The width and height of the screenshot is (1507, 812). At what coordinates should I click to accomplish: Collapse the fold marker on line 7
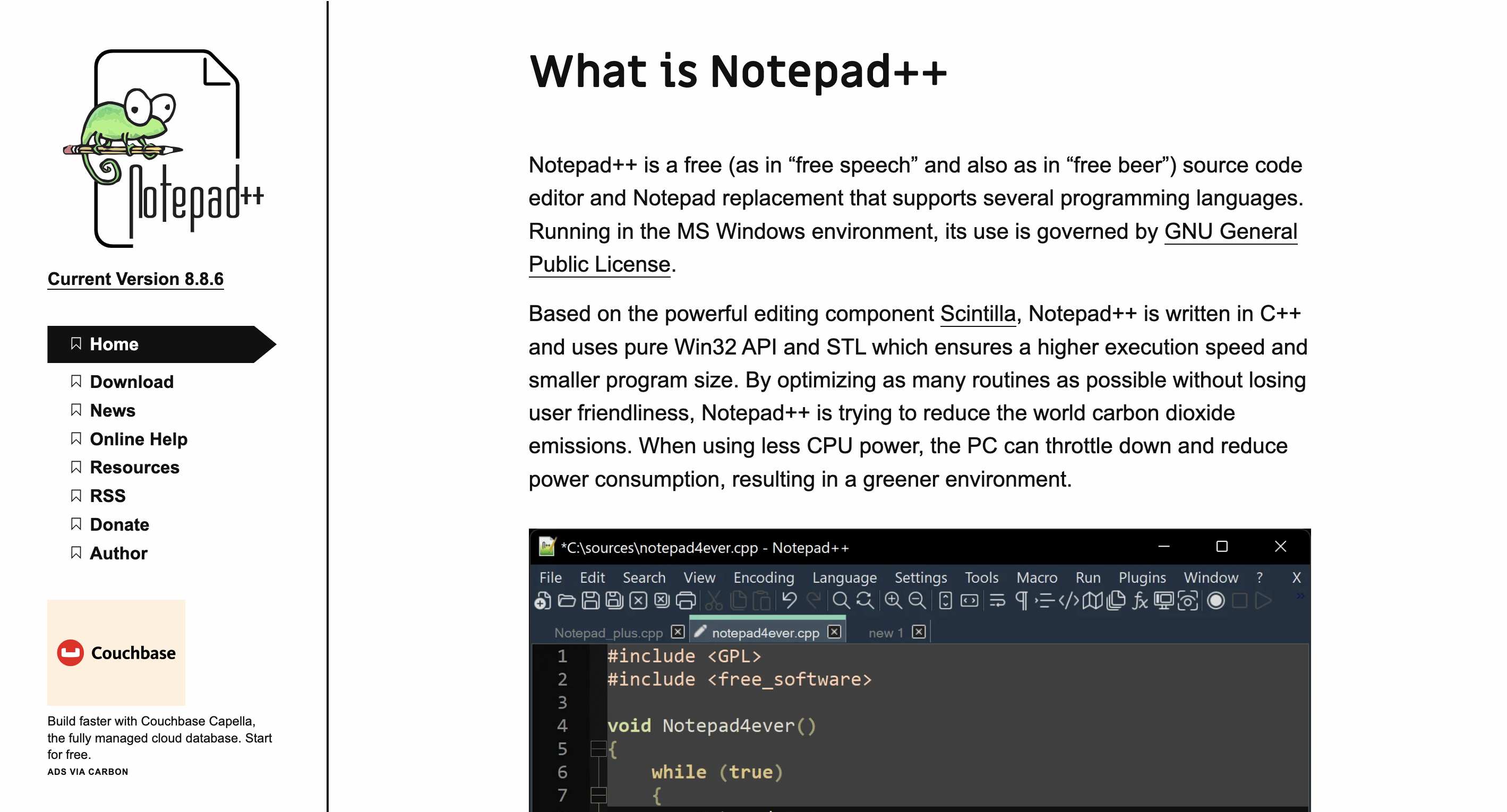coord(598,795)
